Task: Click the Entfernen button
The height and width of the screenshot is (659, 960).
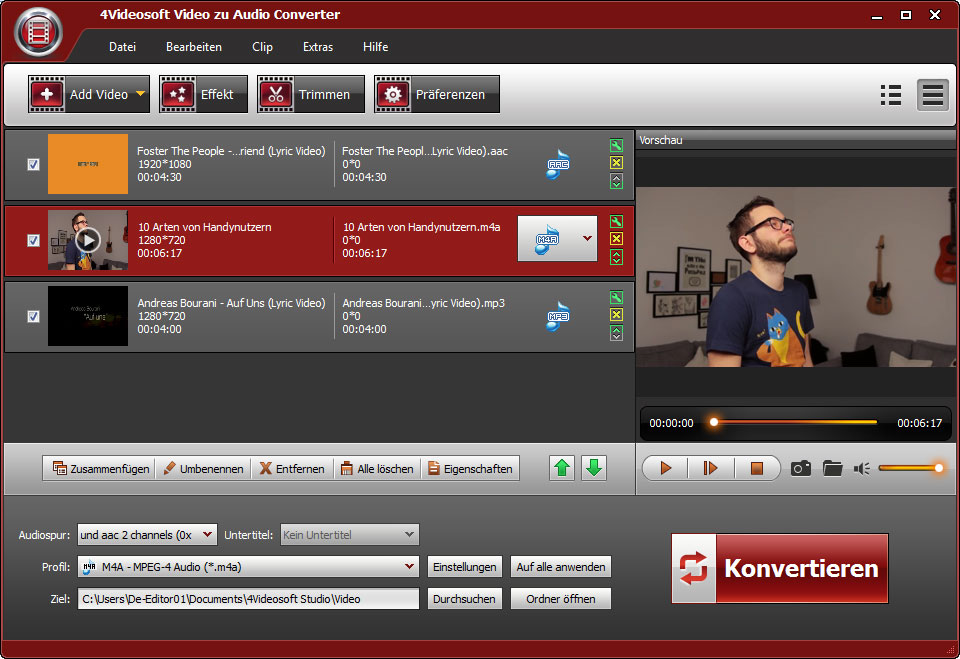Action: click(x=292, y=469)
